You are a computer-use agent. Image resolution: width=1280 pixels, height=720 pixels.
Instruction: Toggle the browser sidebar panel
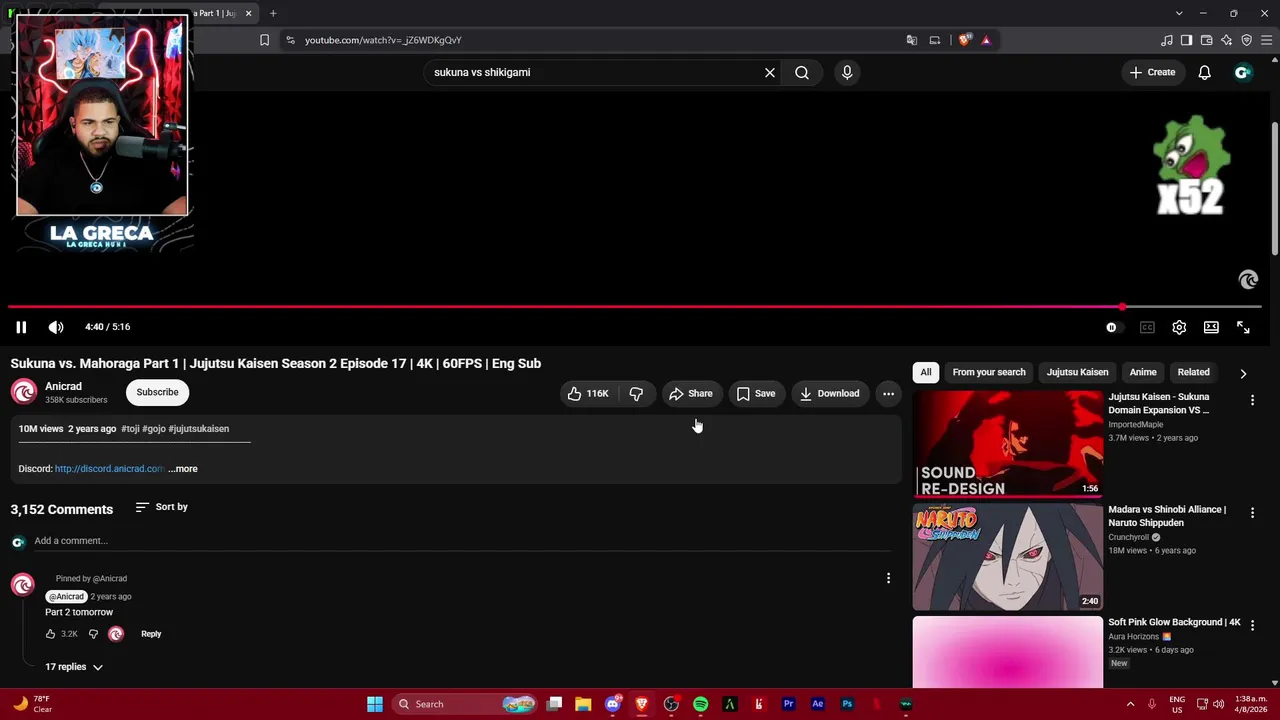[1187, 40]
